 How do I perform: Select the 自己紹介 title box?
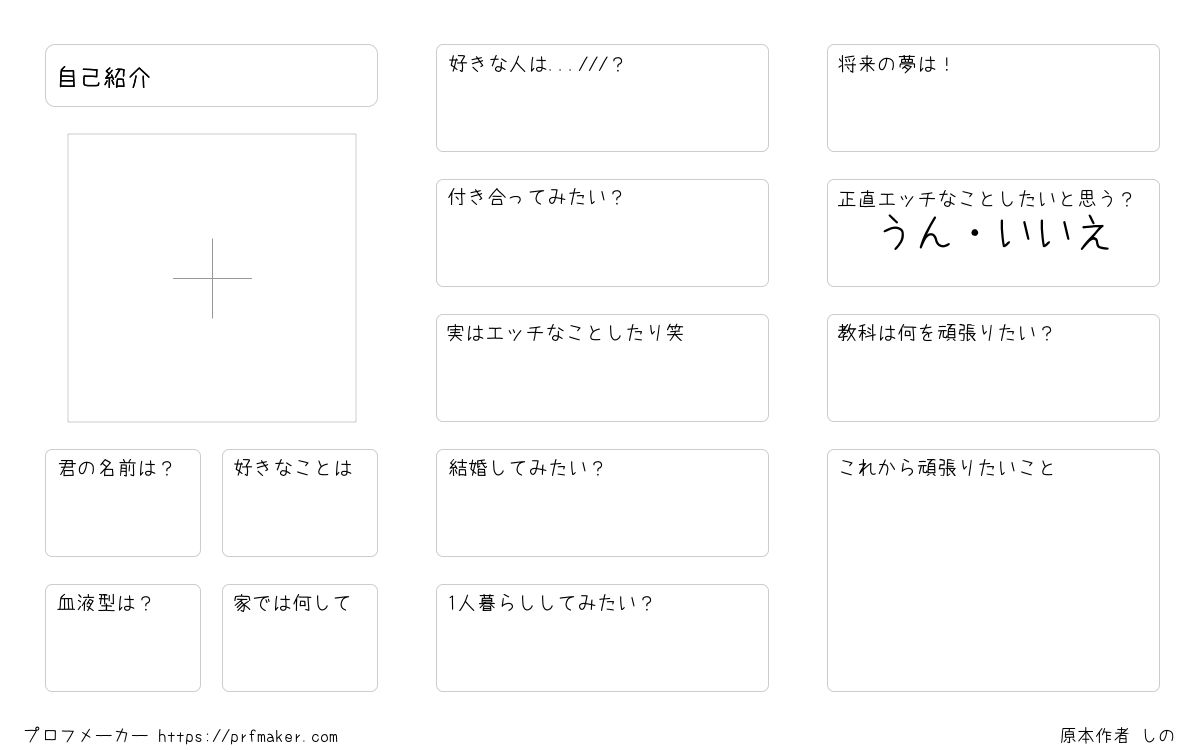211,75
